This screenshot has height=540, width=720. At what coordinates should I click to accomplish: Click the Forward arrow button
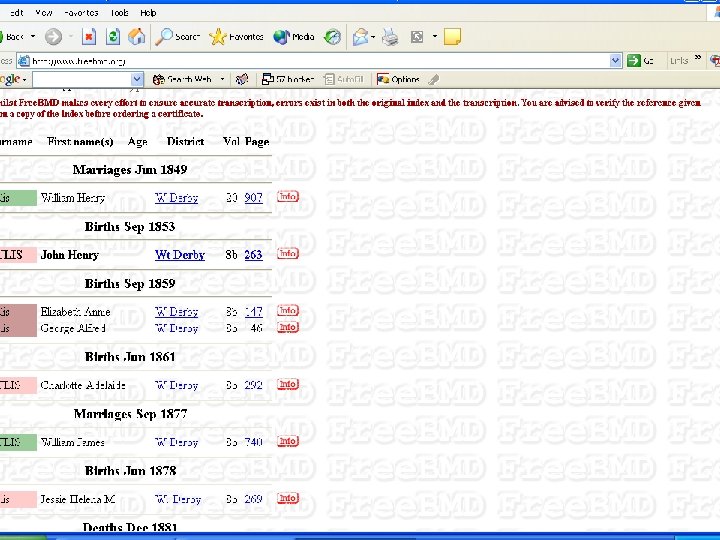coord(53,36)
